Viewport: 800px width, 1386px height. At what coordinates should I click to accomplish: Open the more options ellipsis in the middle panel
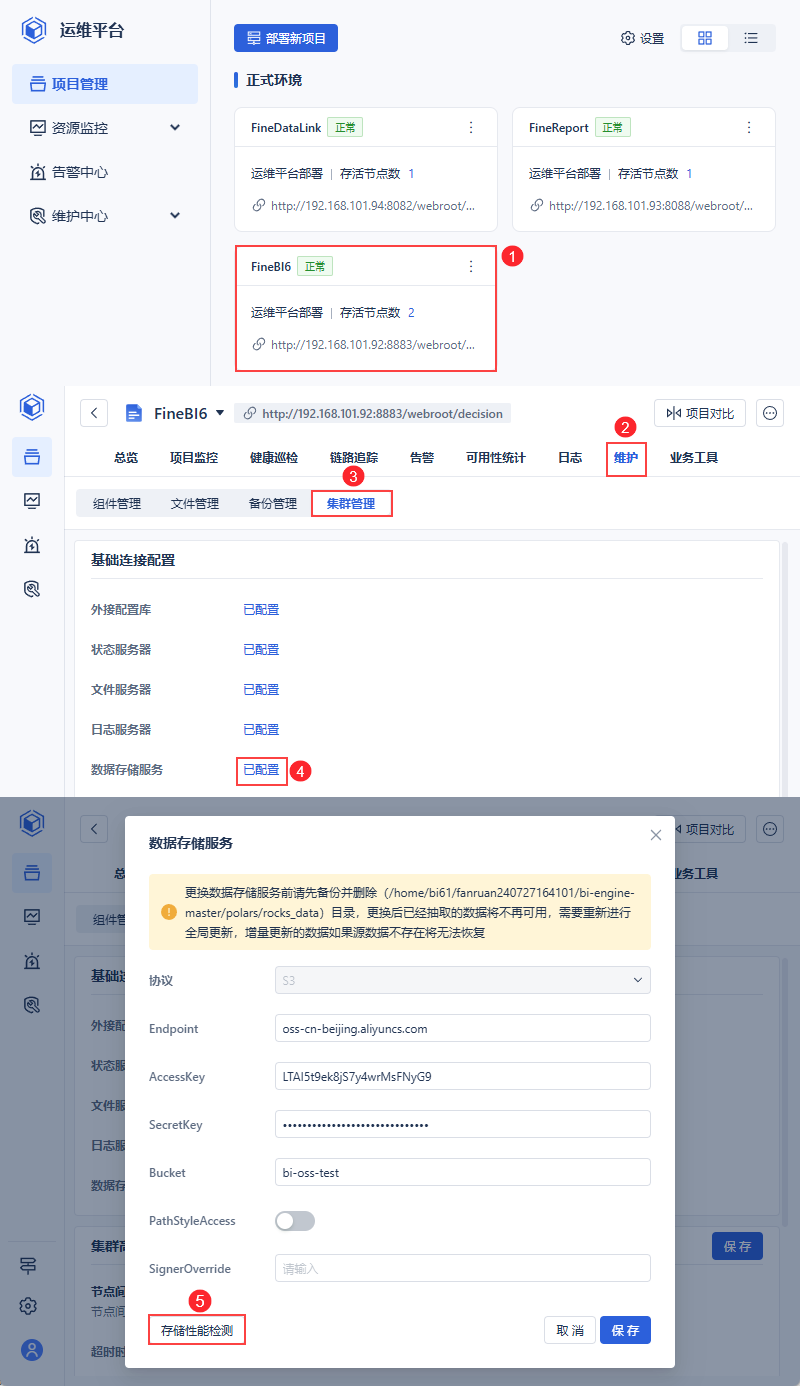click(x=770, y=413)
